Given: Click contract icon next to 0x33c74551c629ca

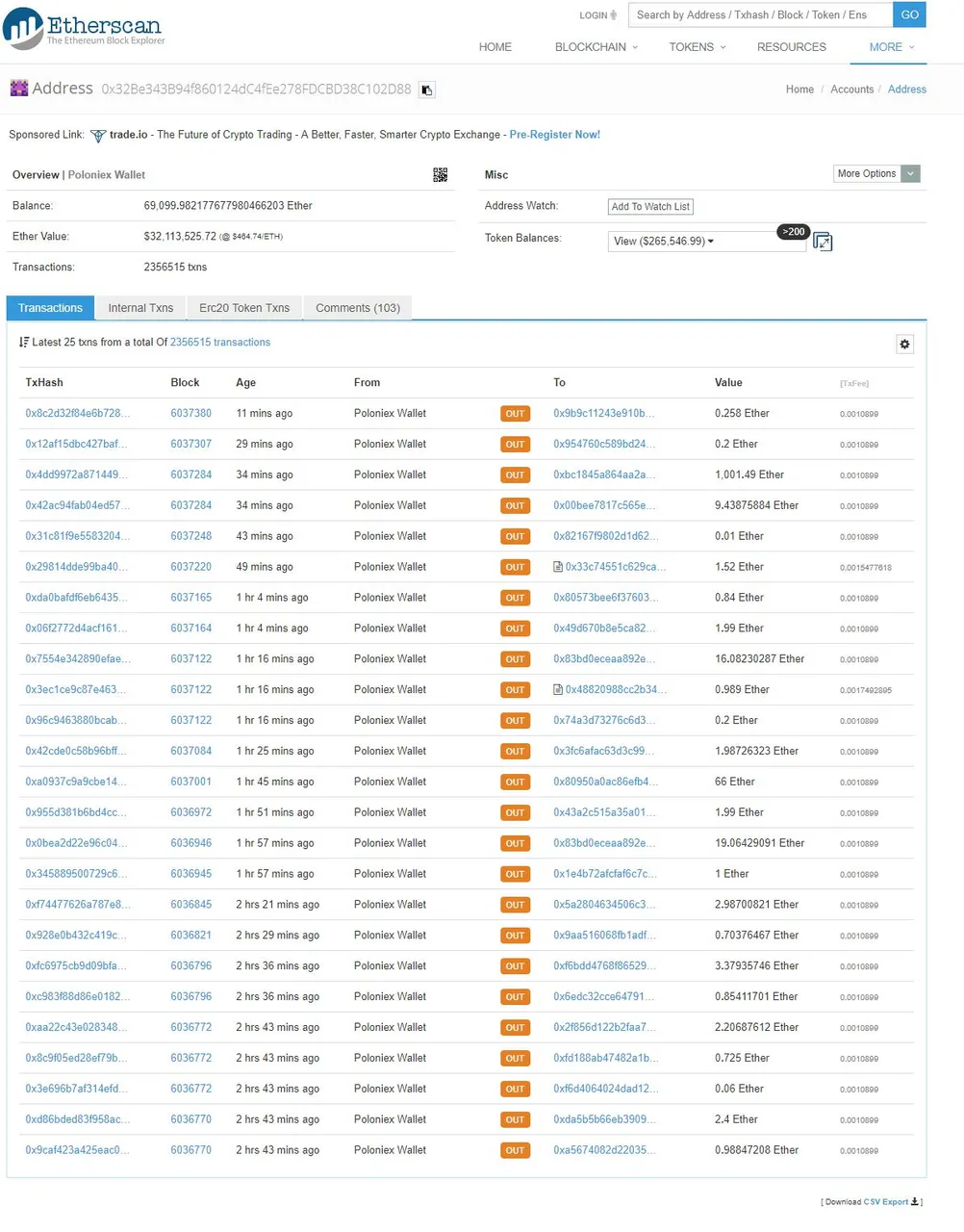Looking at the screenshot, I should click(558, 567).
